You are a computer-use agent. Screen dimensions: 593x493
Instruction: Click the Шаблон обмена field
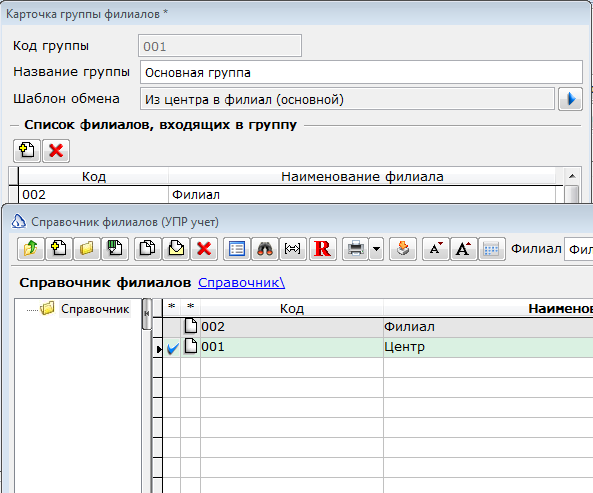point(347,99)
